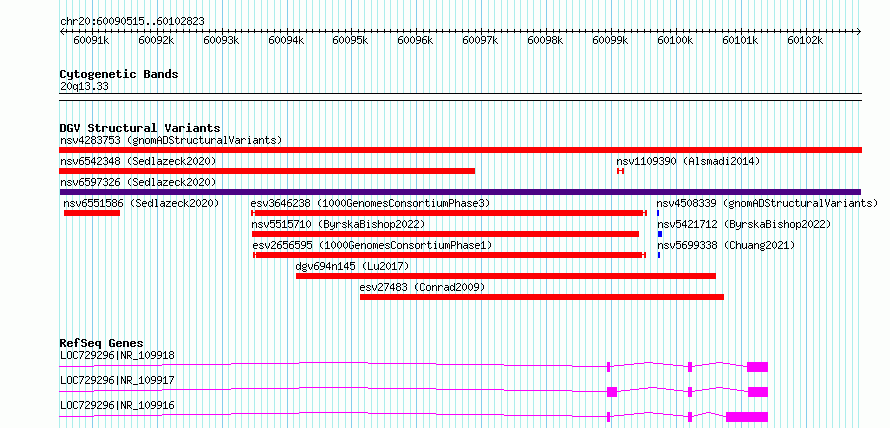Screen dimensions: 890x428
Task: Click the RefSeq Genes track title
Action: coord(101,343)
